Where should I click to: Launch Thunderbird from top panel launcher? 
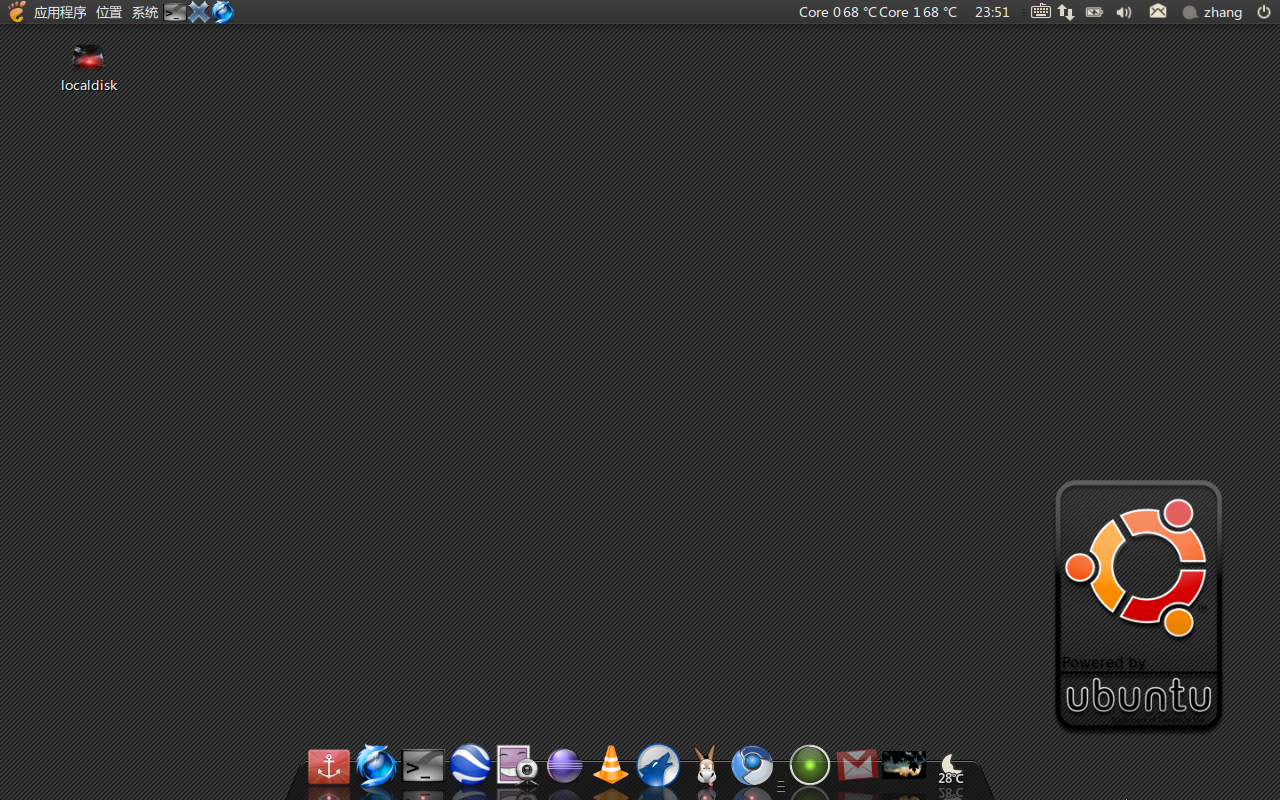tap(222, 12)
